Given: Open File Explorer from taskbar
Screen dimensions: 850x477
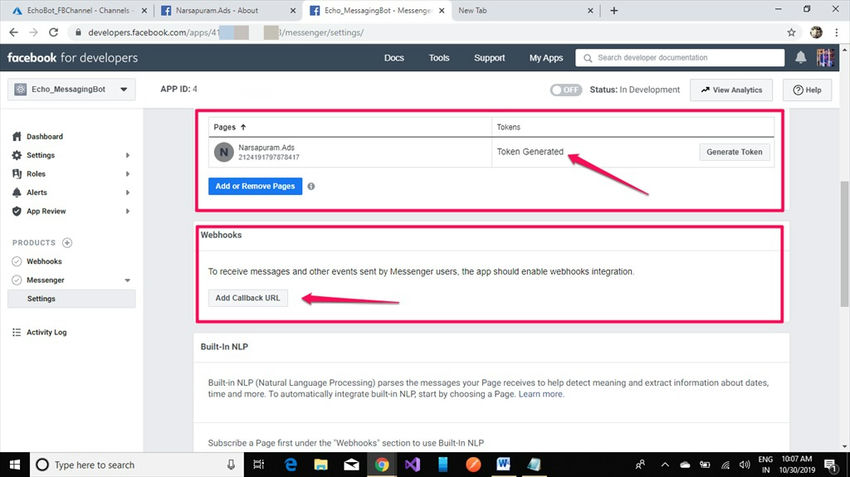Looking at the screenshot, I should pos(321,465).
